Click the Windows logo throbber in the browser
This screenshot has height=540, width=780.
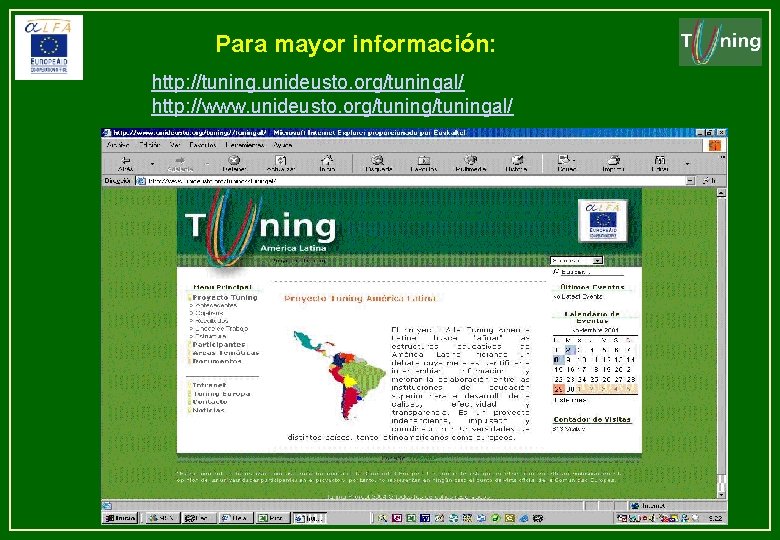[715, 145]
